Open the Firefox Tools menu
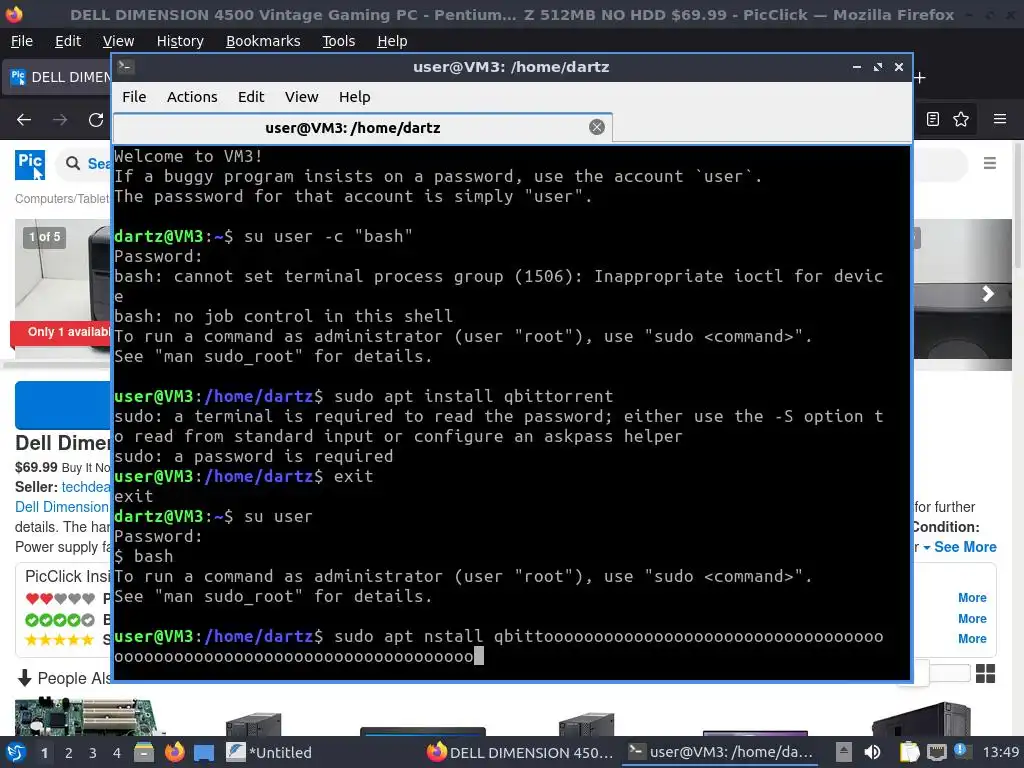The height and width of the screenshot is (768, 1024). tap(338, 41)
